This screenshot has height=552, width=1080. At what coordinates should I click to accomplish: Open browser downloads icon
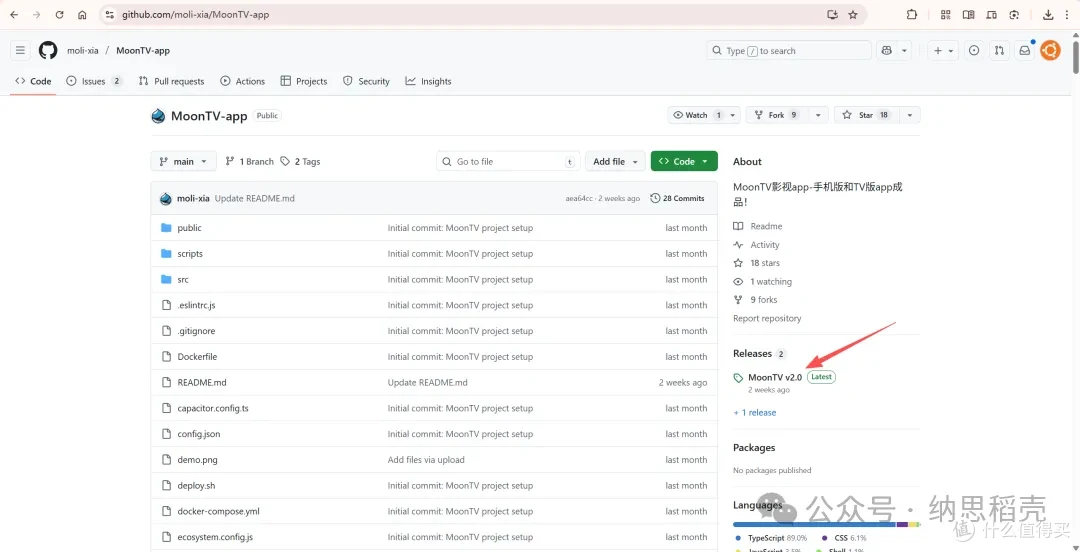click(1048, 14)
